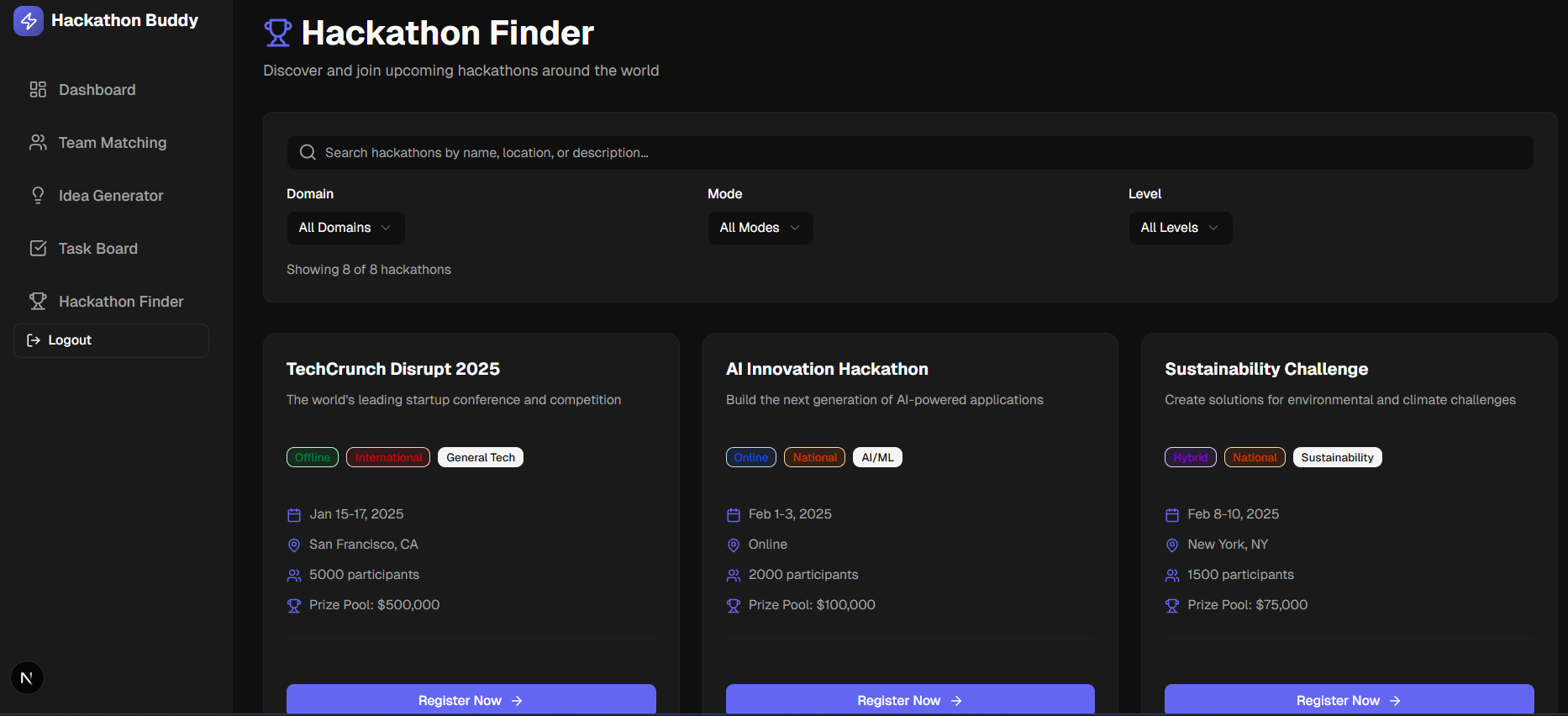The width and height of the screenshot is (1568, 716).
Task: Click trophy icon beside Prize Pool: $75,000
Action: (x=1172, y=606)
